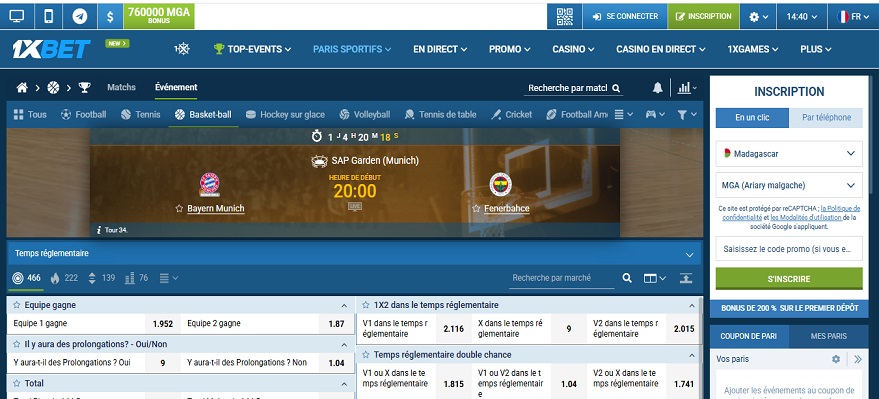Open the notification bell icon
Screen dimensions: 879x399
point(658,88)
